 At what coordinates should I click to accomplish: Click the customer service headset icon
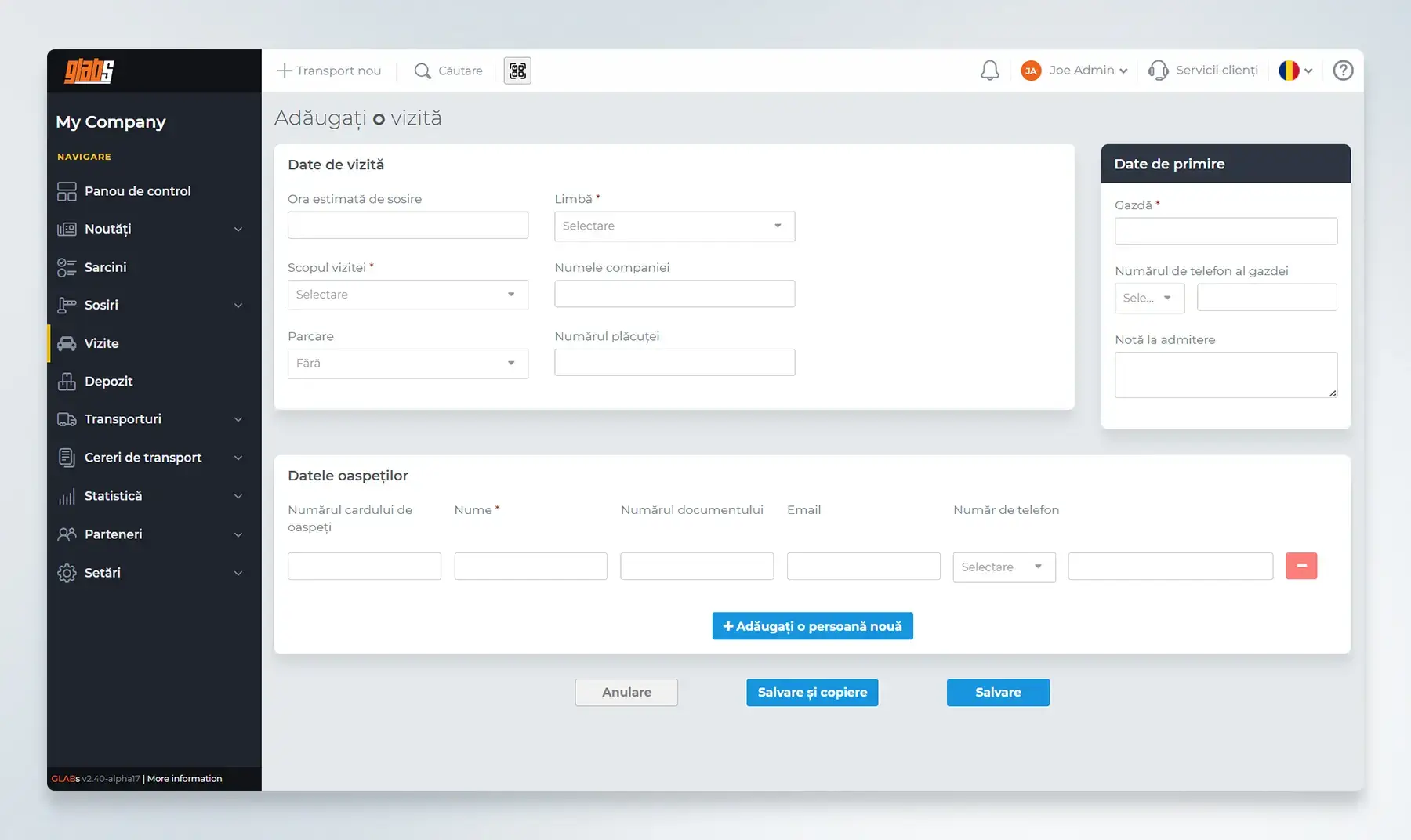(x=1158, y=71)
